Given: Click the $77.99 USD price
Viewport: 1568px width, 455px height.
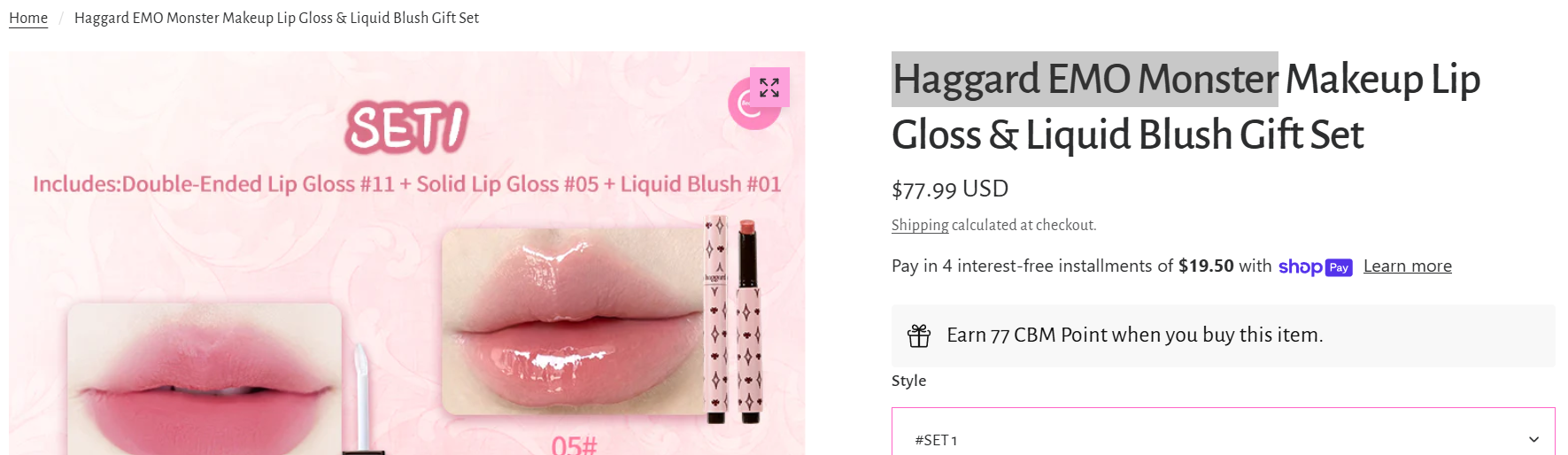Looking at the screenshot, I should click(x=950, y=189).
